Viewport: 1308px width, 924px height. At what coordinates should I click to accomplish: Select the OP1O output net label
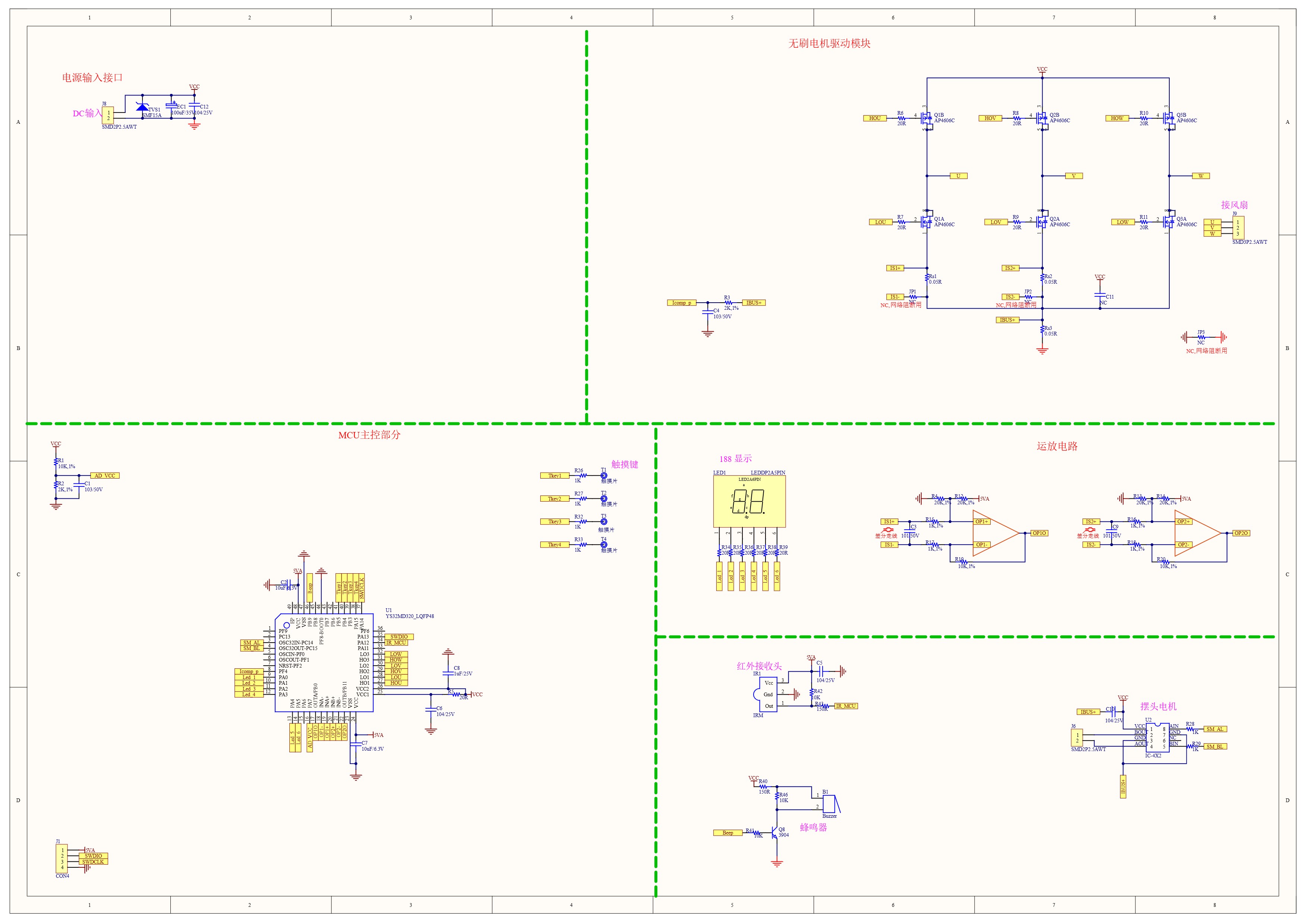(x=1039, y=533)
